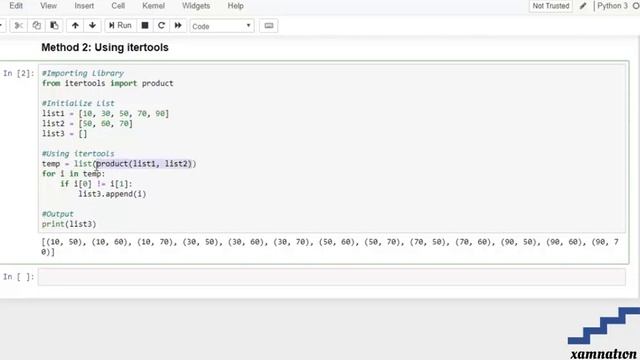The width and height of the screenshot is (640, 360).
Task: Click the In [ ]: empty cell prompt
Action: [19, 277]
